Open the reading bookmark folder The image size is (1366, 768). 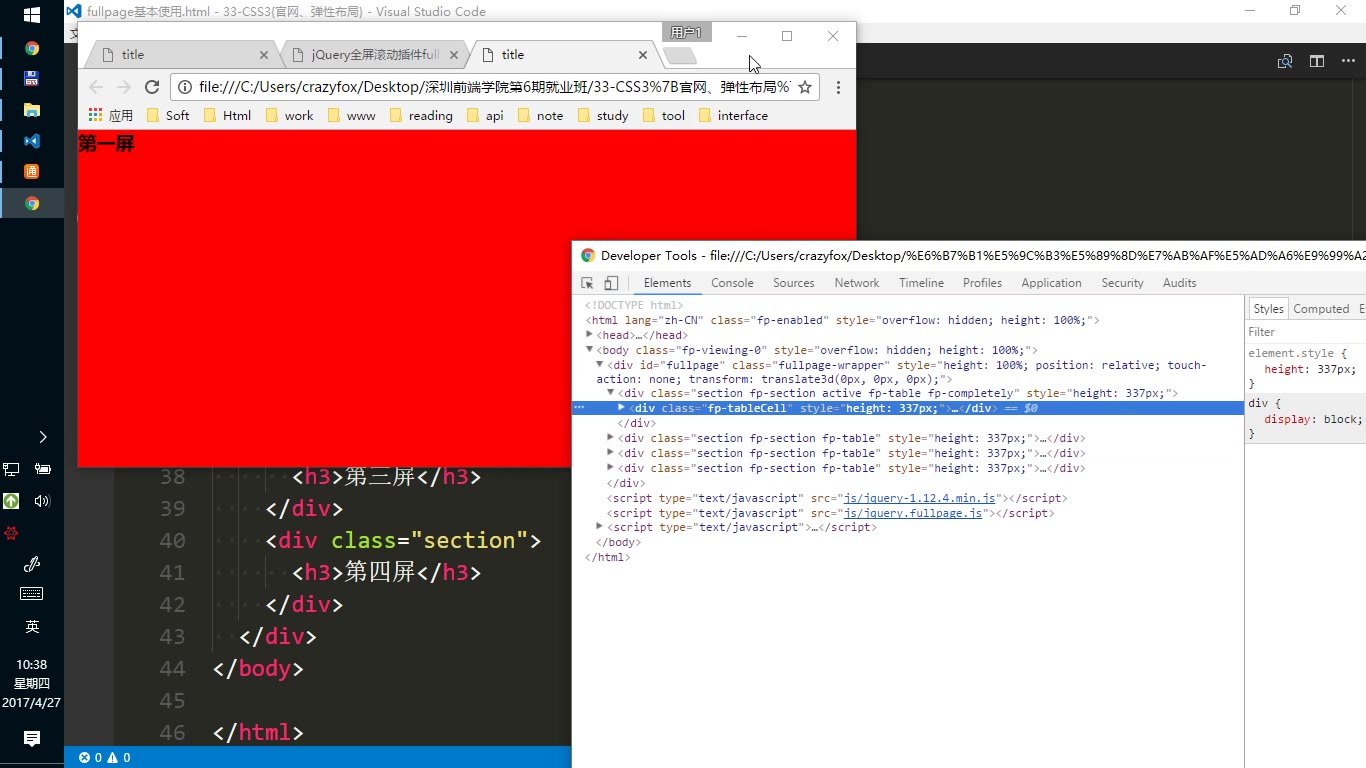[x=419, y=116]
